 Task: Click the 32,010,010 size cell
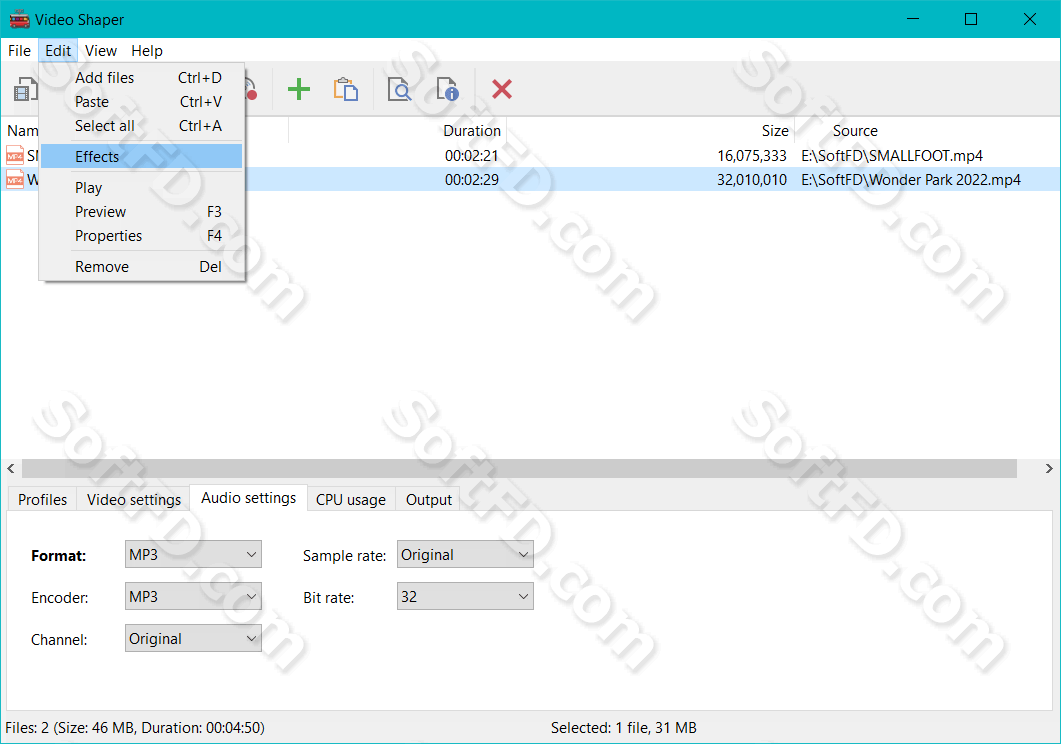[752, 179]
